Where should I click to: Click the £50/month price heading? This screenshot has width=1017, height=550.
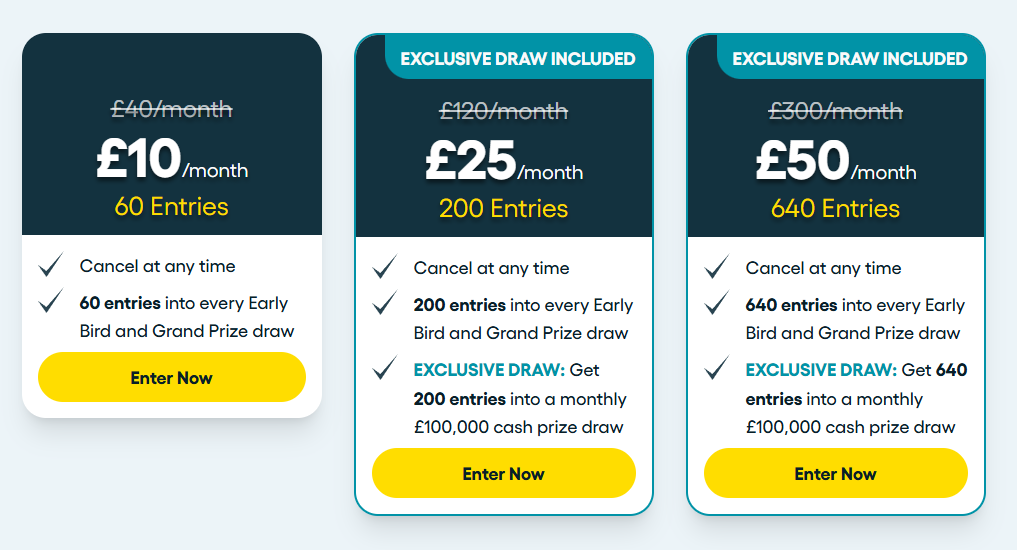coord(836,161)
